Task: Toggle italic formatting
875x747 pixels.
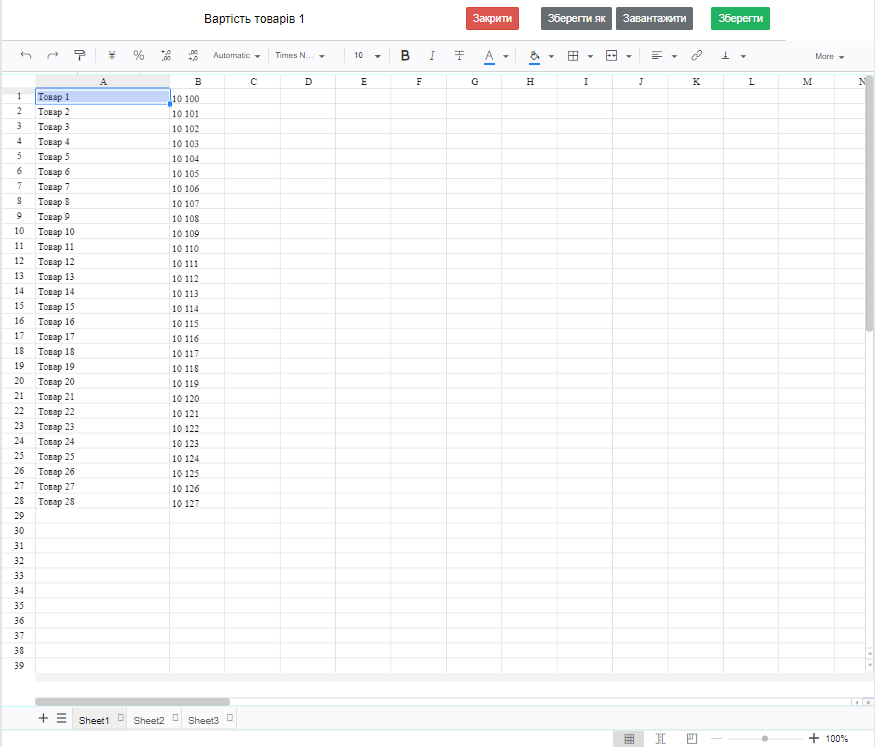Action: coord(432,56)
